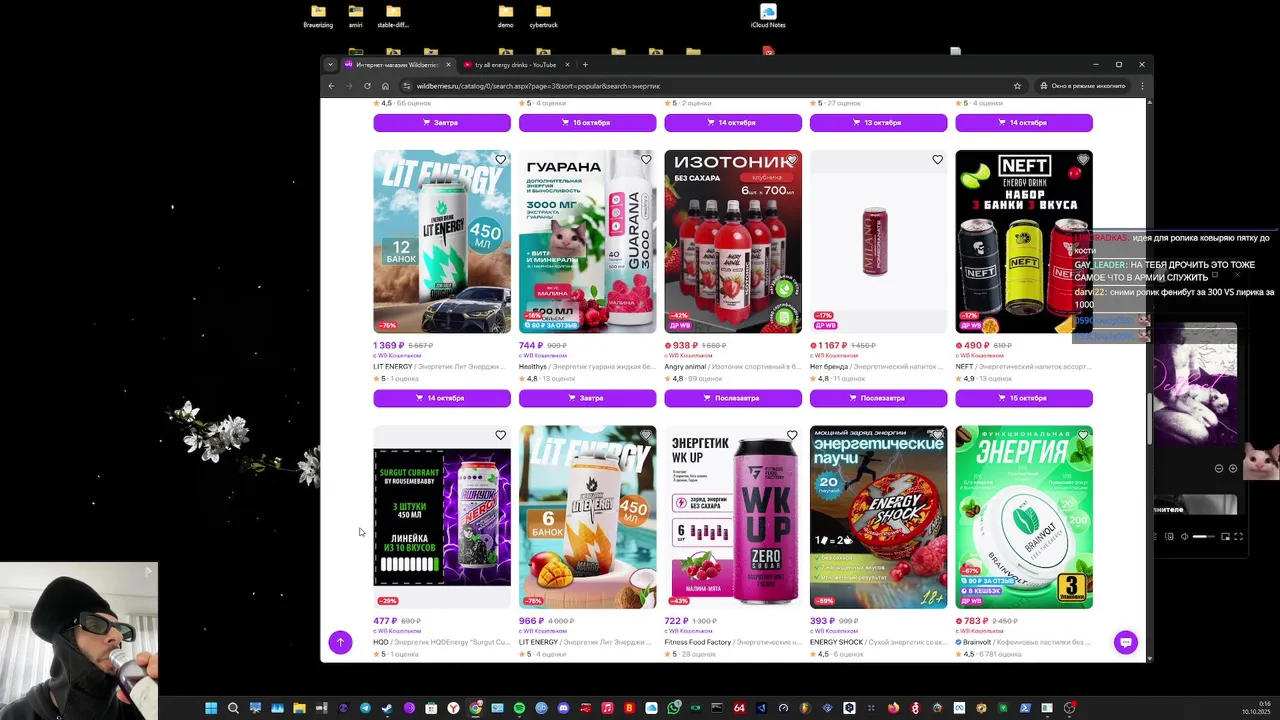Open WhatsApp from the taskbar

673,708
